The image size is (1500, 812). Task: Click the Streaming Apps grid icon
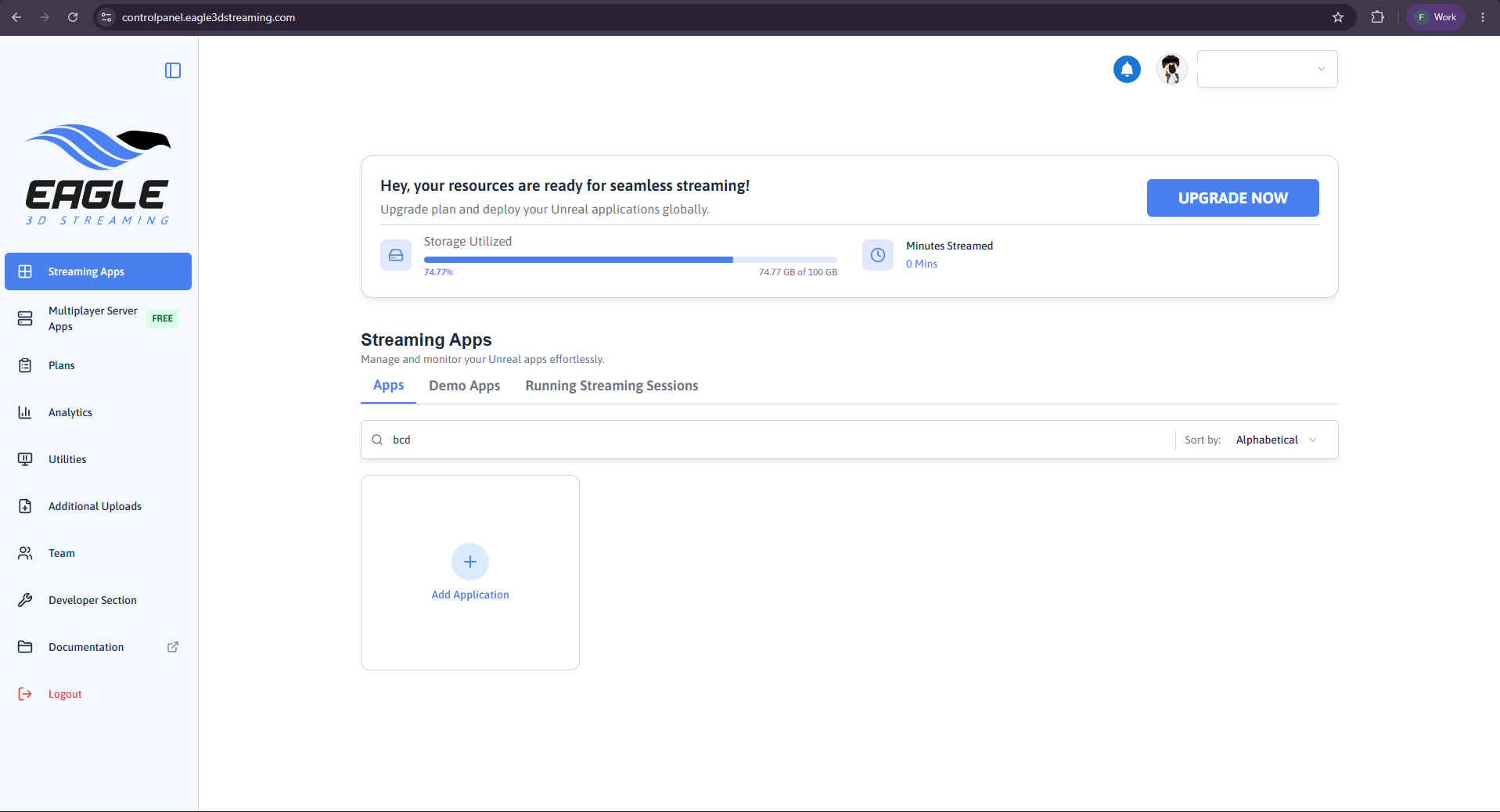pyautogui.click(x=25, y=271)
